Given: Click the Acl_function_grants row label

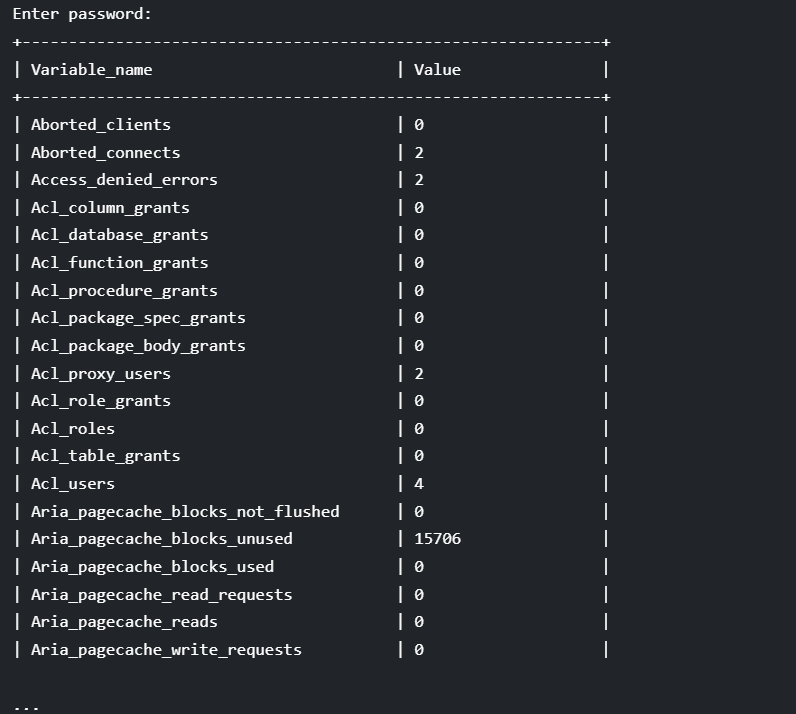Looking at the screenshot, I should point(119,263).
